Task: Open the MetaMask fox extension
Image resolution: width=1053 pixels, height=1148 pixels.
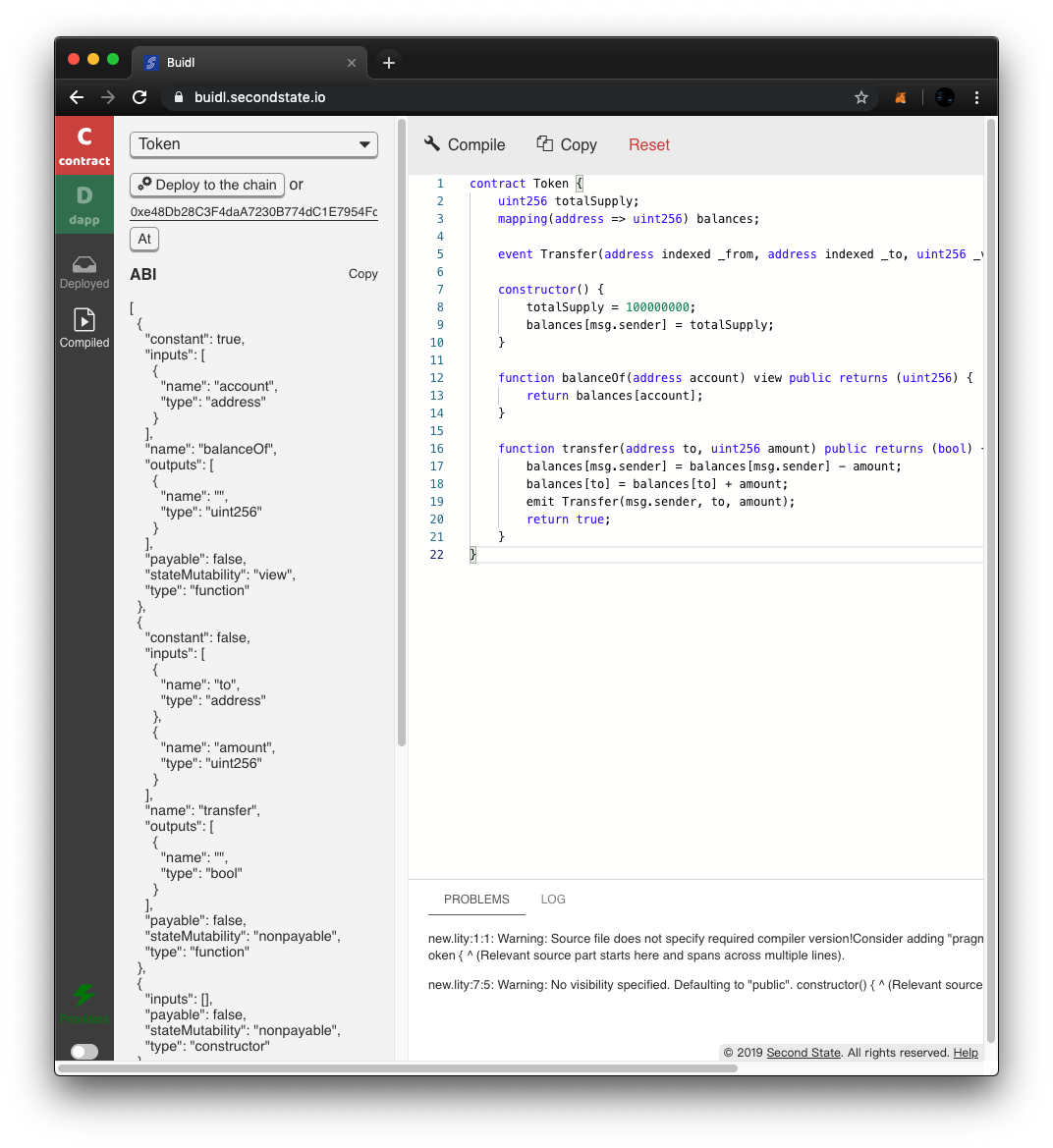Action: (900, 97)
